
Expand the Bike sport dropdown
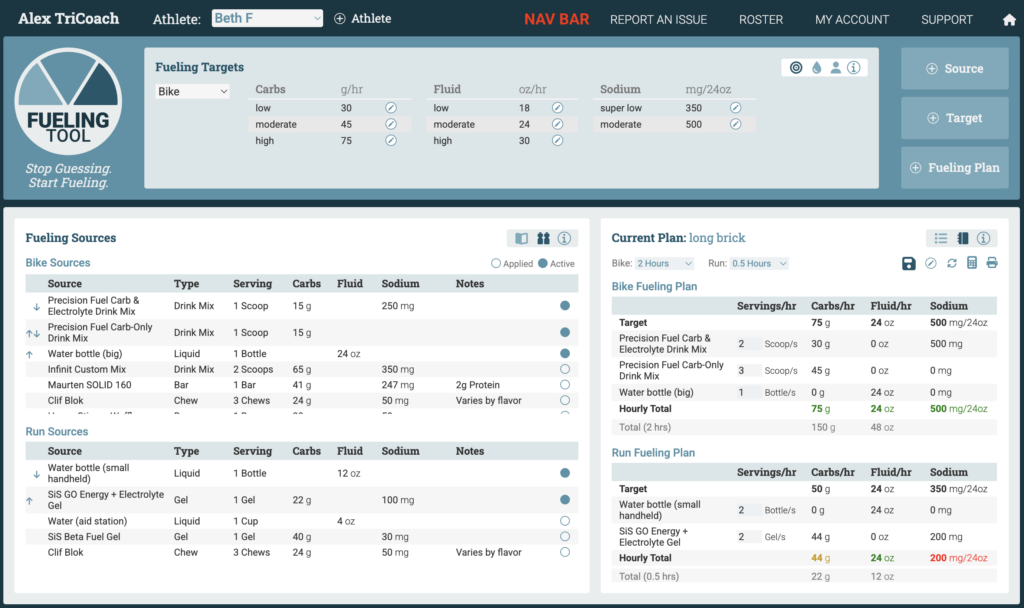tap(192, 91)
